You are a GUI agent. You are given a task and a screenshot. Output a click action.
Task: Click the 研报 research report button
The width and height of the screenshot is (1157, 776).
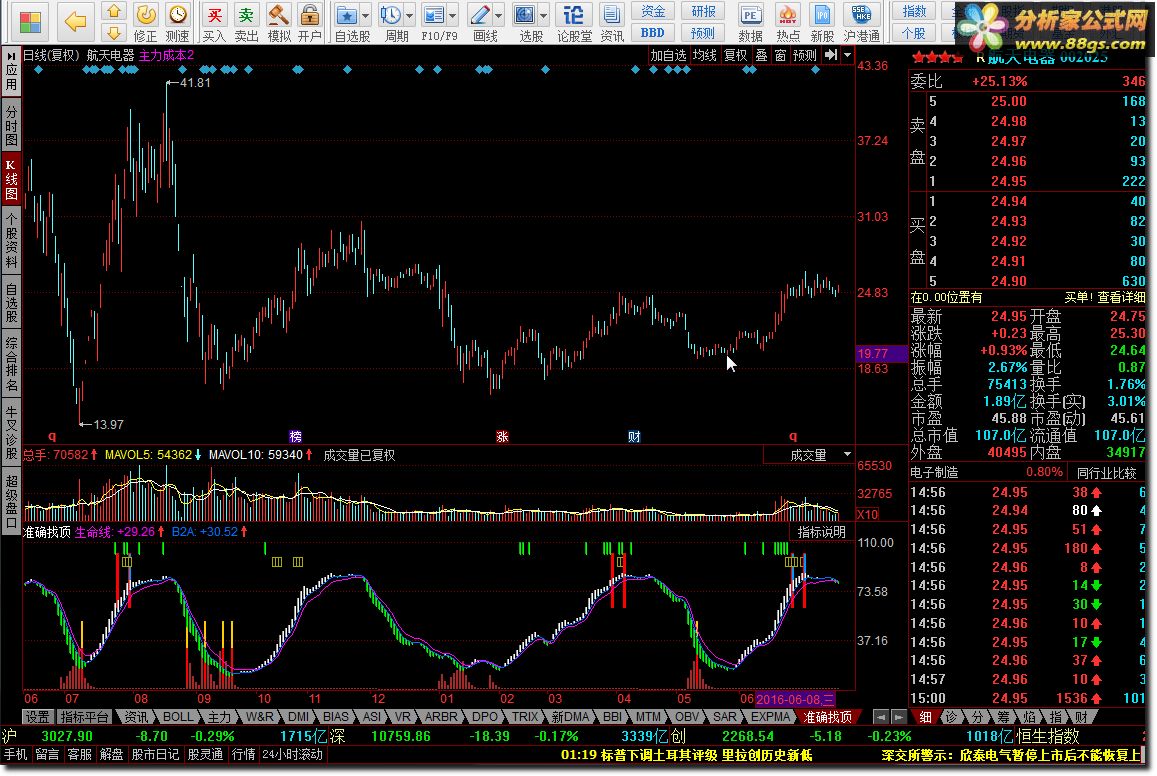point(702,12)
